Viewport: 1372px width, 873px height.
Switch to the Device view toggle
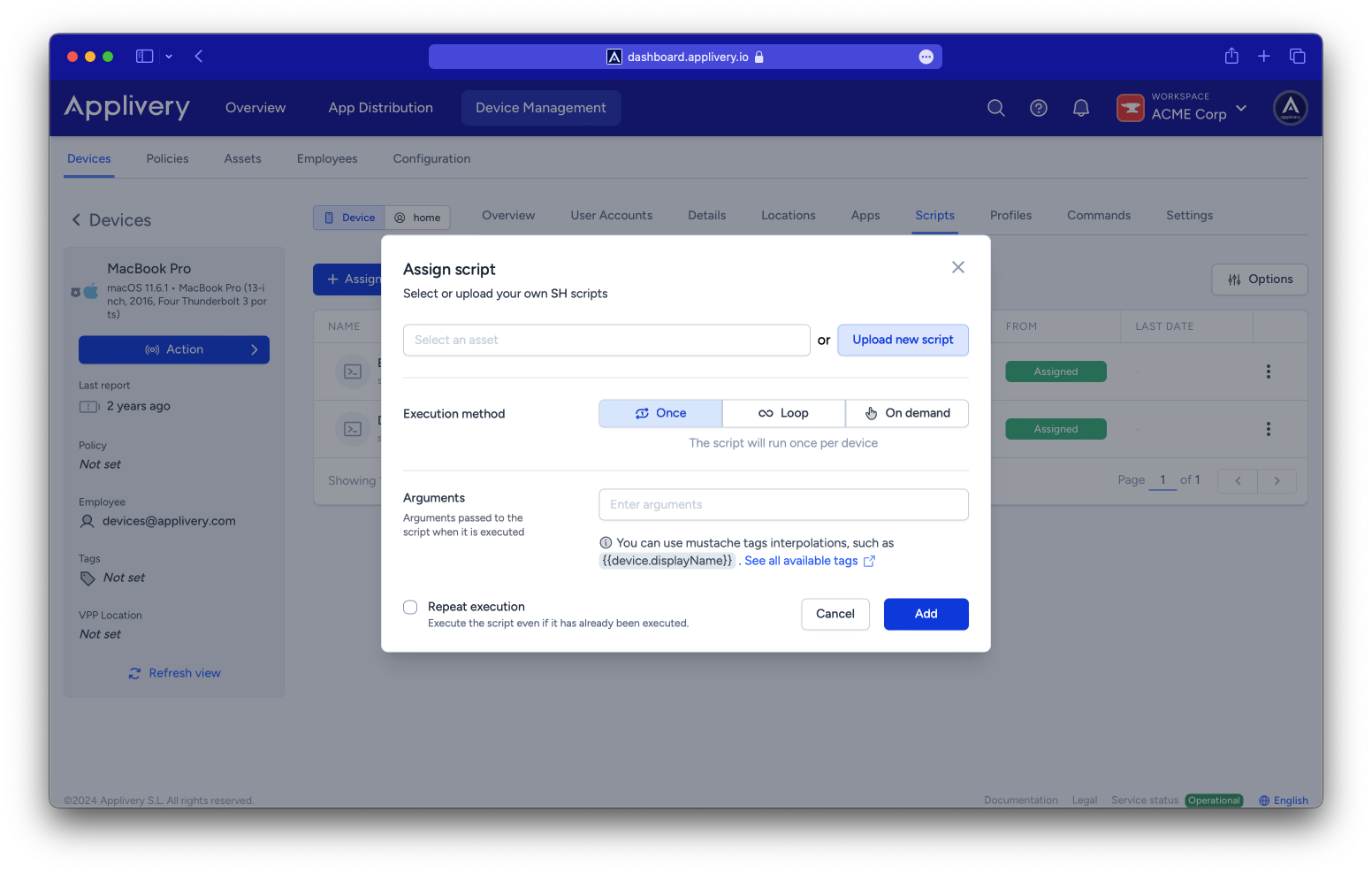[x=349, y=218]
